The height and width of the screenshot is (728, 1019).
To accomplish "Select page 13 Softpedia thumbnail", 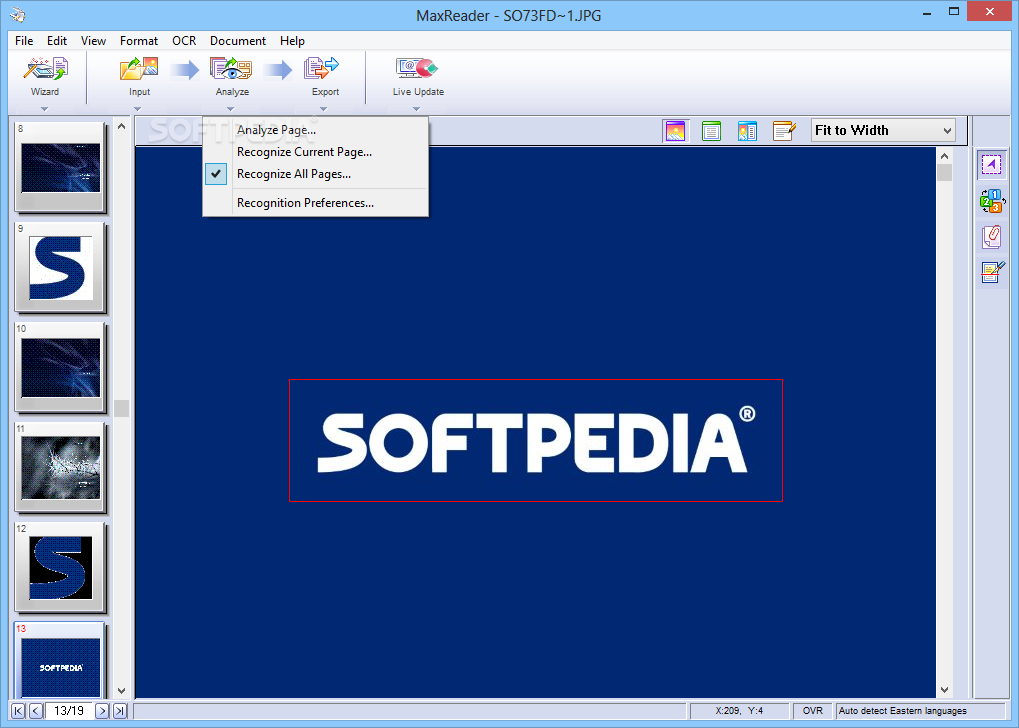I will (x=60, y=660).
